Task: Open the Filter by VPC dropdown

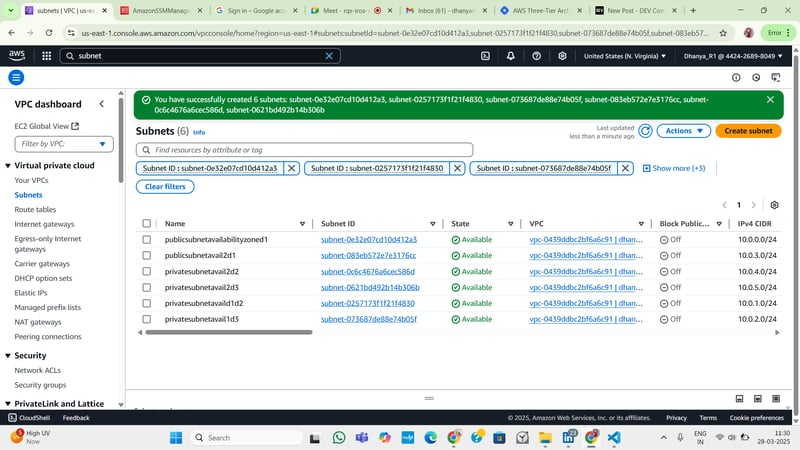Action: (64, 144)
